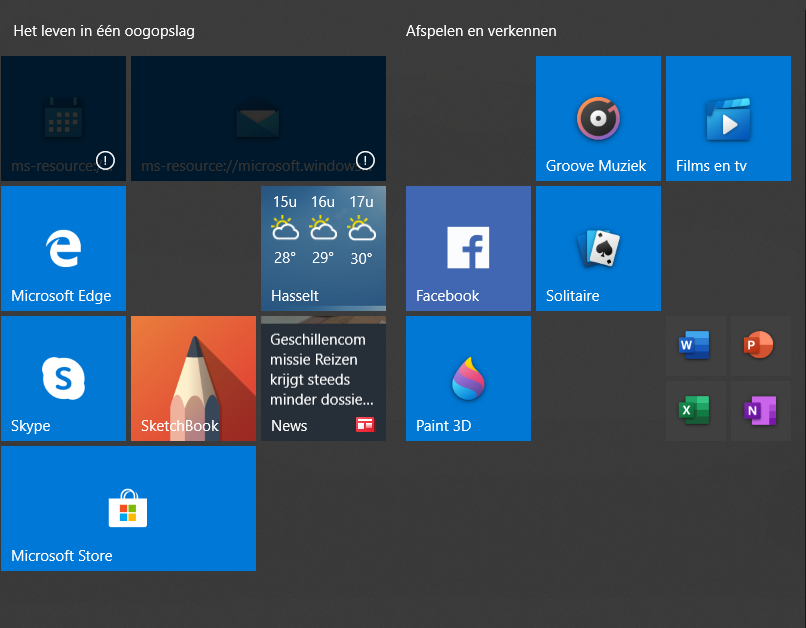The width and height of the screenshot is (806, 628).
Task: Open Word from the Office tiles
Action: click(695, 345)
